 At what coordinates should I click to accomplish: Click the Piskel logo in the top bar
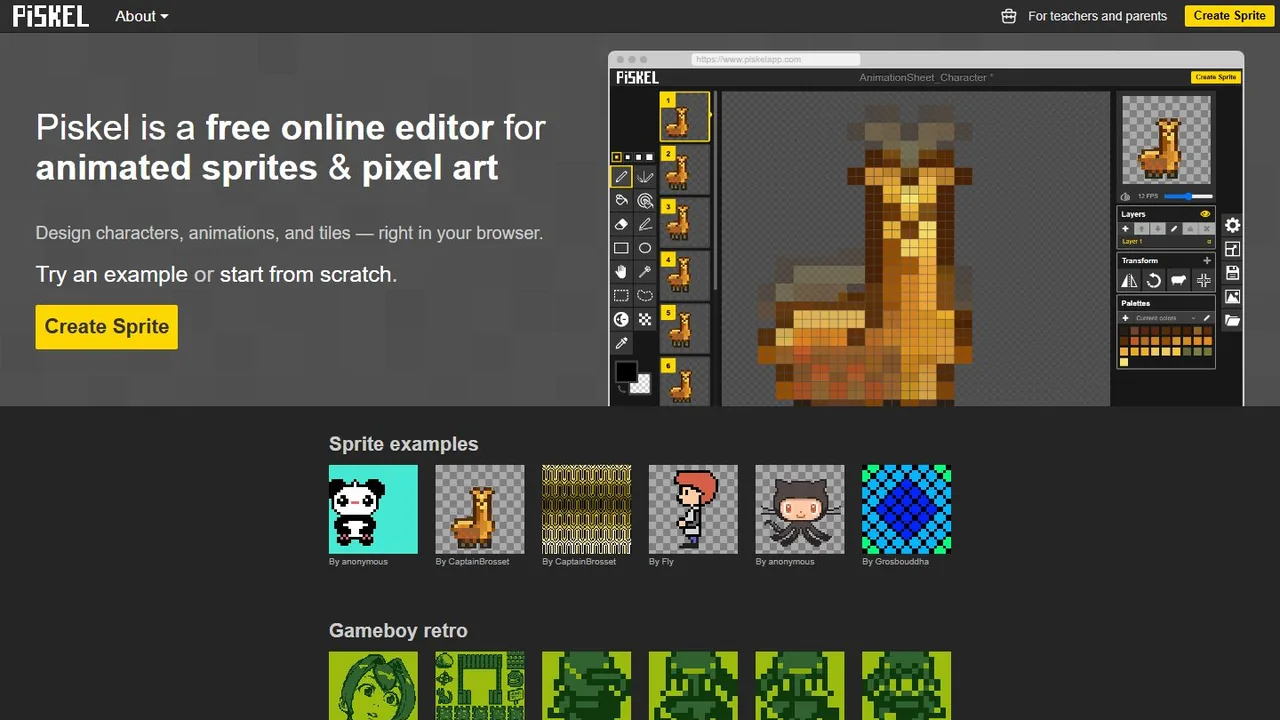51,16
